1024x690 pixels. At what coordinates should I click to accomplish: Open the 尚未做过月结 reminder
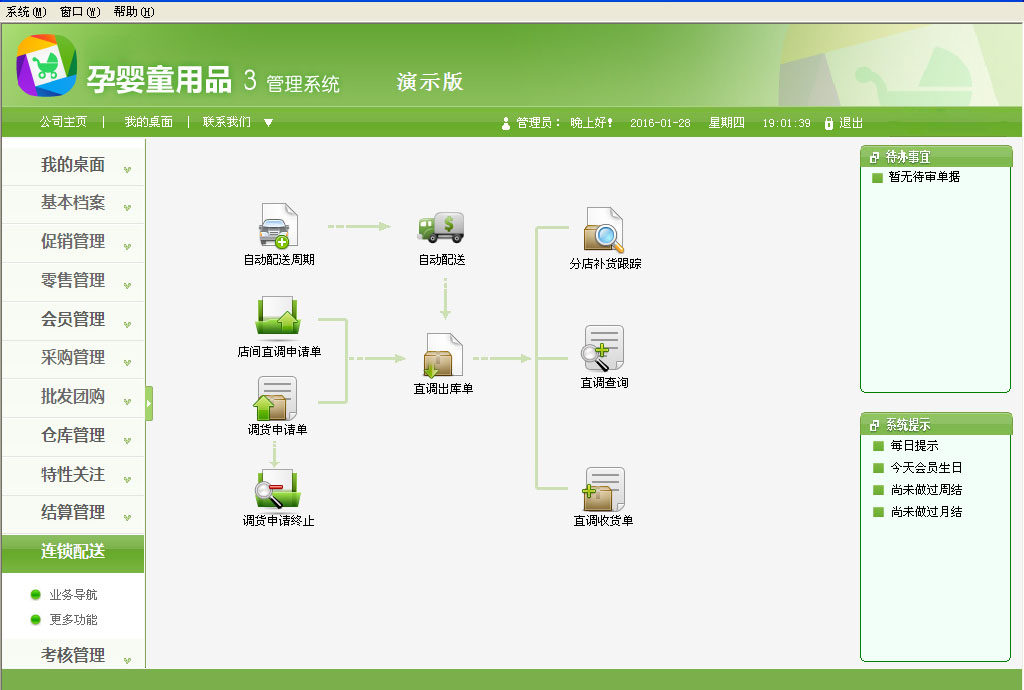[x=926, y=512]
